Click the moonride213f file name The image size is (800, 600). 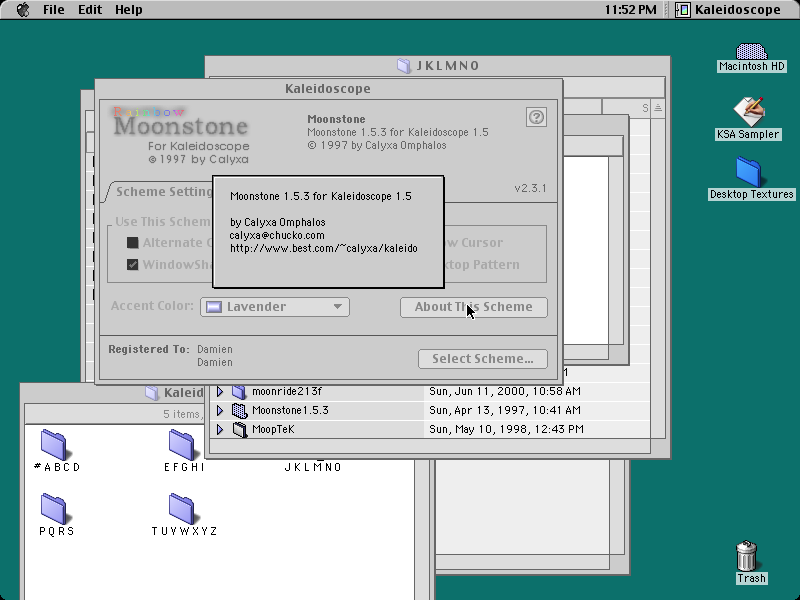coord(287,391)
